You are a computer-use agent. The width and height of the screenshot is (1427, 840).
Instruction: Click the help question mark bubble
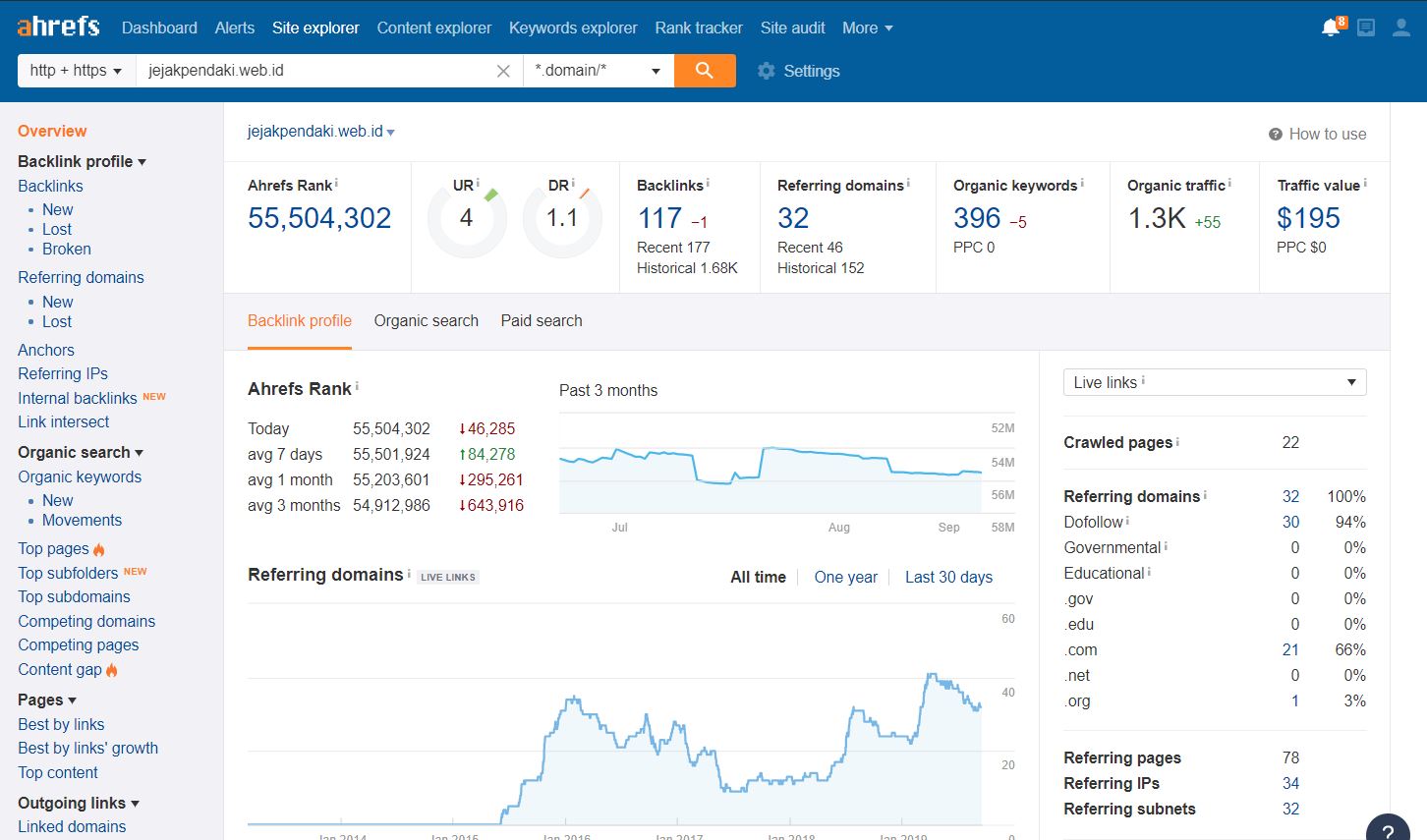[1388, 831]
